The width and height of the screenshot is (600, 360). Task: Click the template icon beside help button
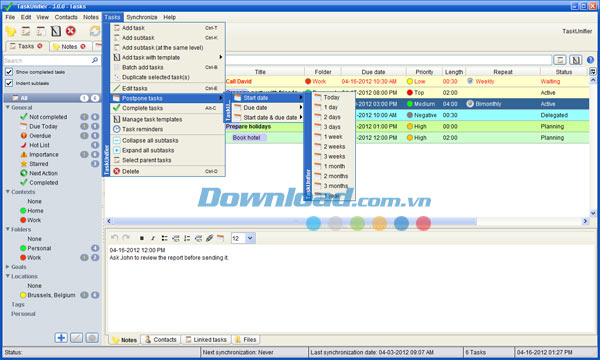pos(575,60)
